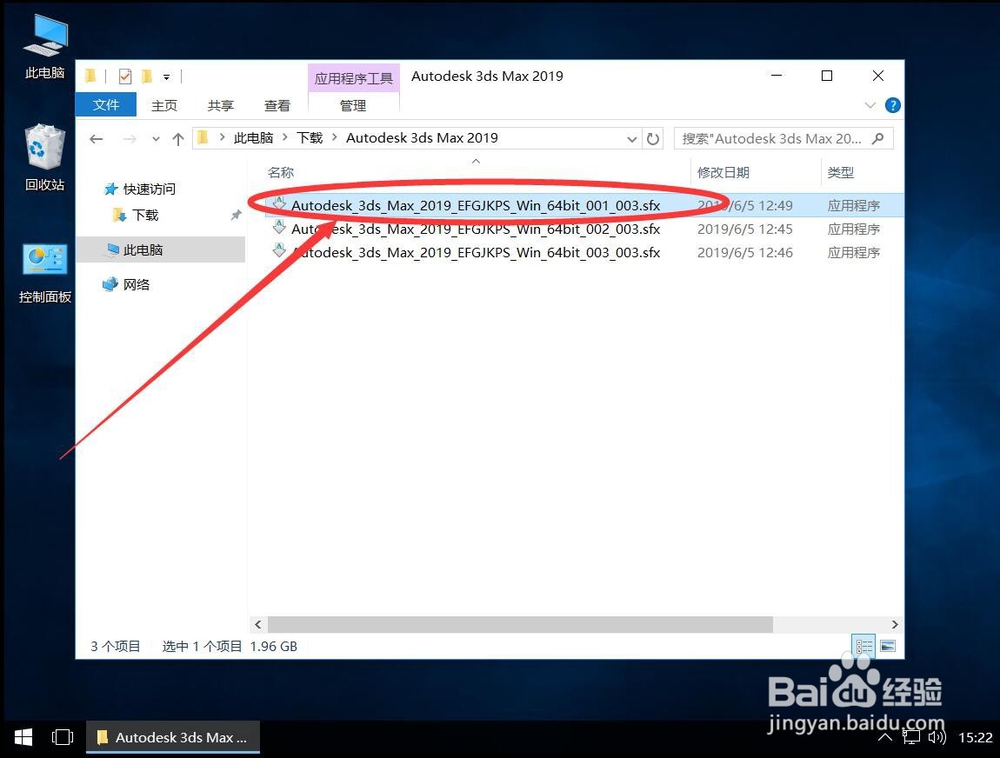This screenshot has width=1000, height=758.
Task: Click 下载 in the address breadcrumb
Action: [x=310, y=138]
